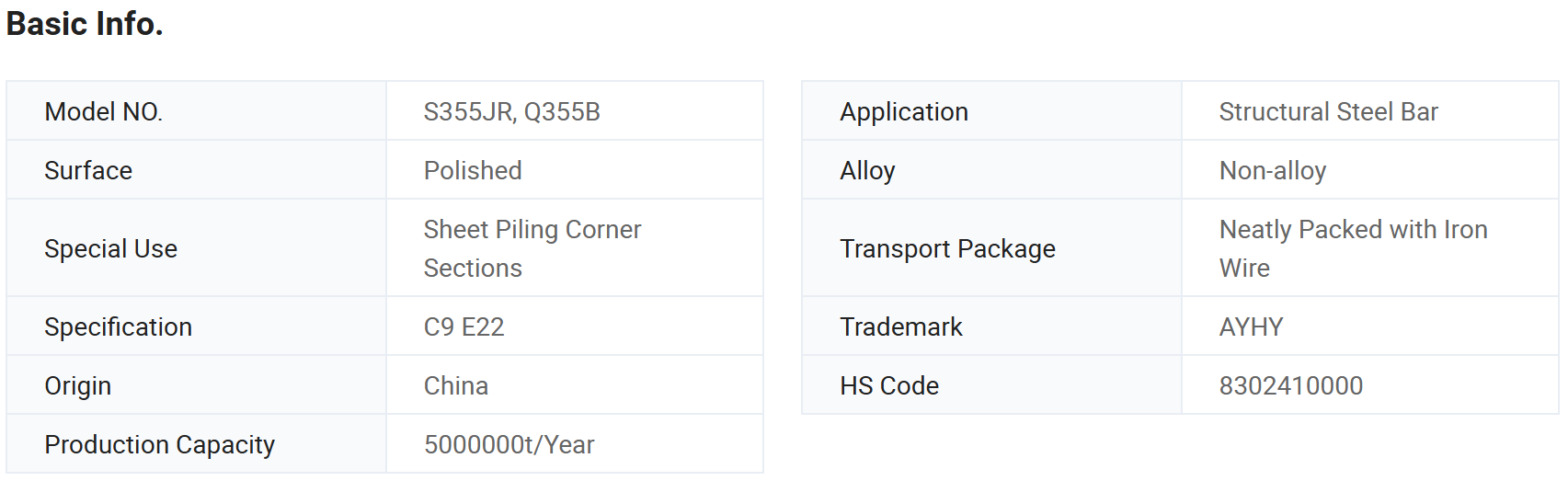Viewport: 1568px width, 481px height.
Task: Click the AYHY trademark value
Action: tap(1251, 327)
